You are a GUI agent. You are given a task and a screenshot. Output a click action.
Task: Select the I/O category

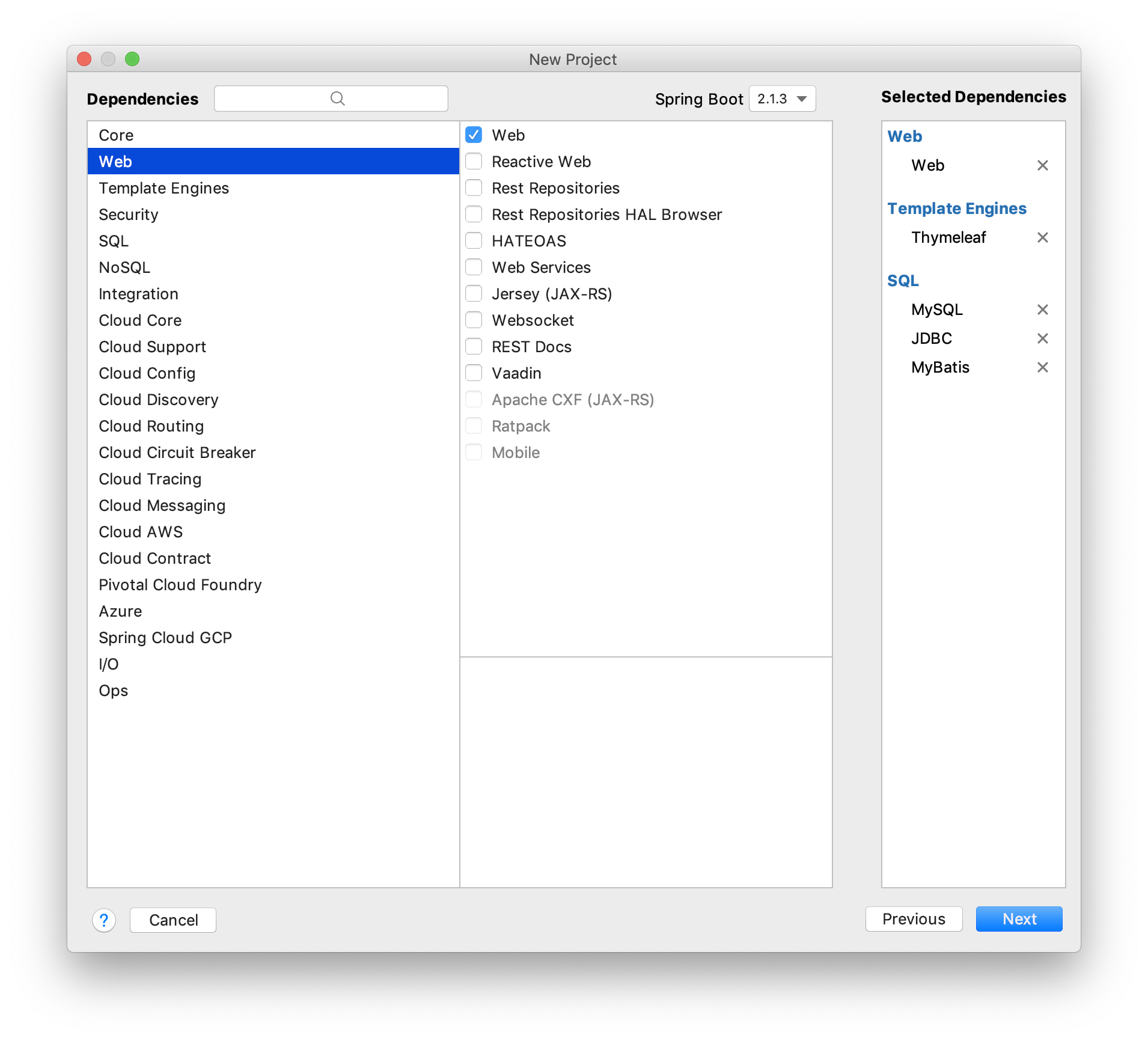[273, 664]
